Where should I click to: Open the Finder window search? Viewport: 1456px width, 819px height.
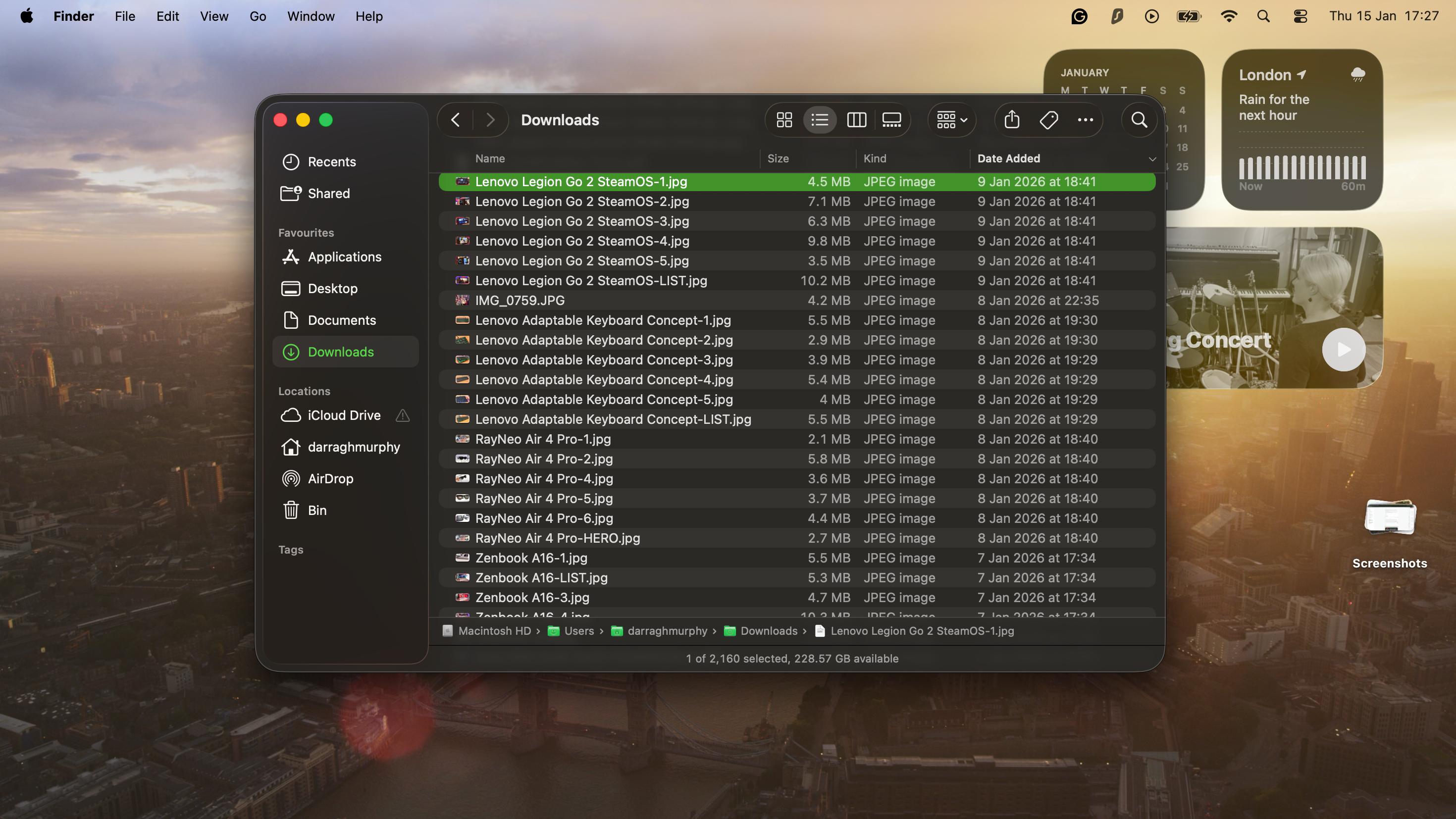click(x=1139, y=120)
